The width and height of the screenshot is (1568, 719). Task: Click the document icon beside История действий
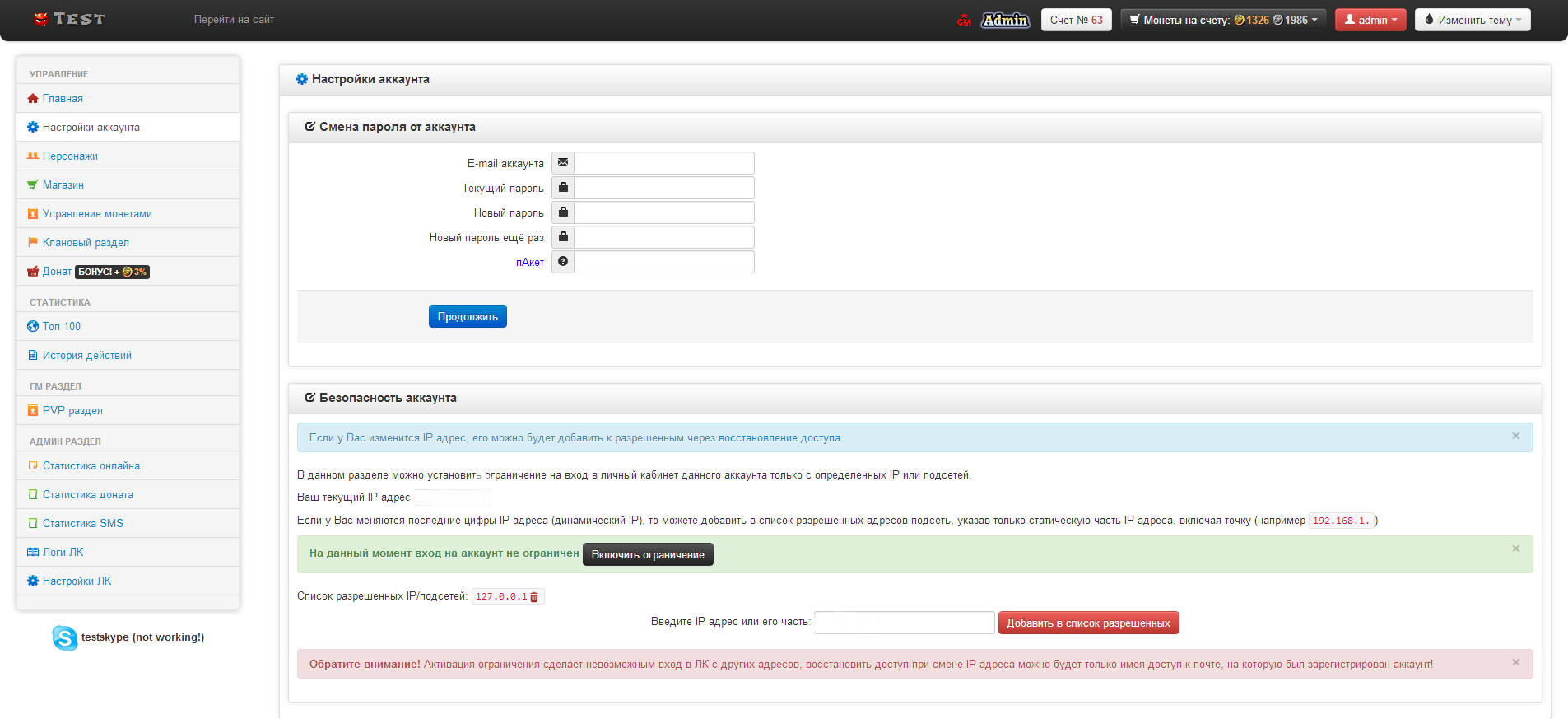coord(33,355)
